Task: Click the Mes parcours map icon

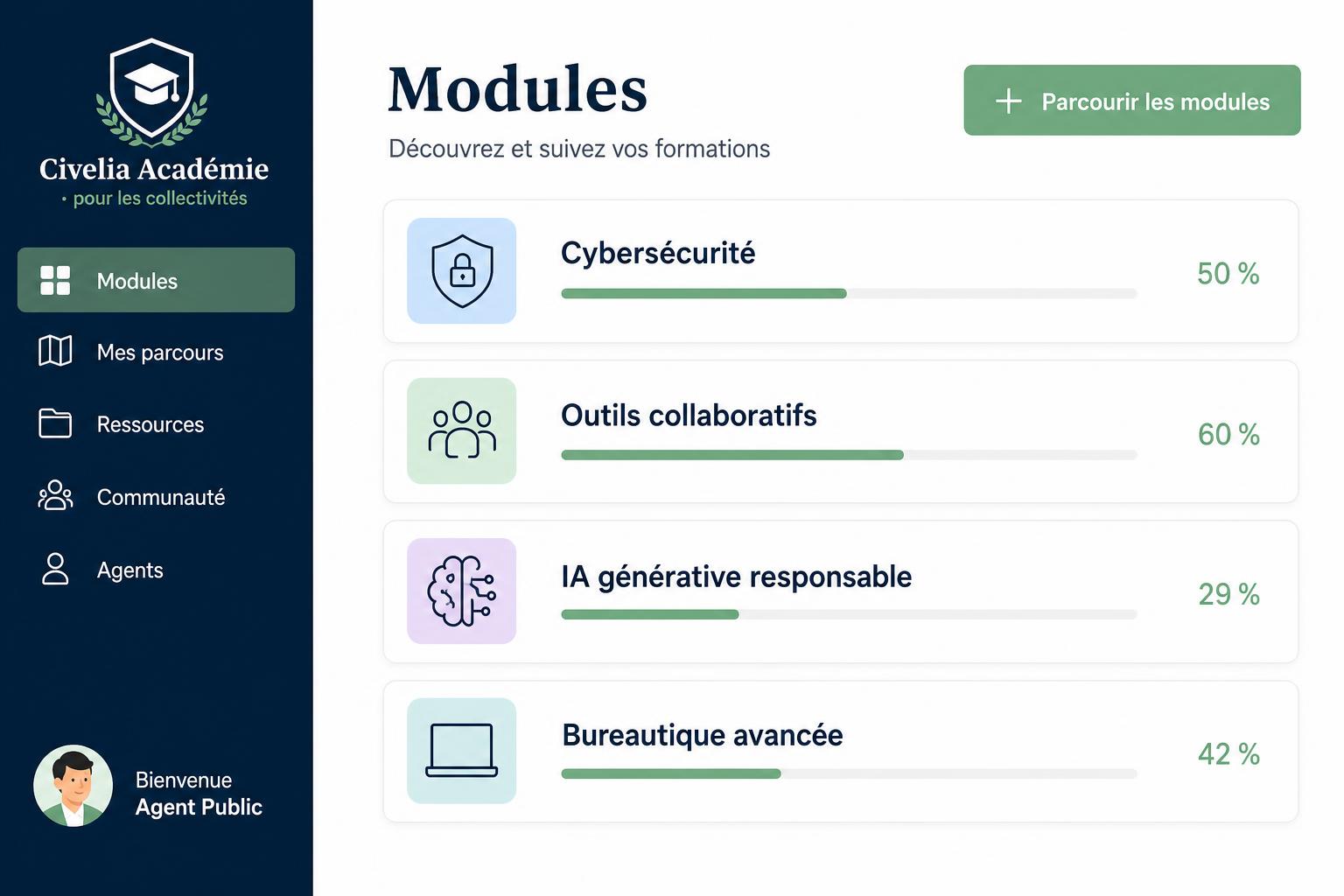Action: (55, 351)
